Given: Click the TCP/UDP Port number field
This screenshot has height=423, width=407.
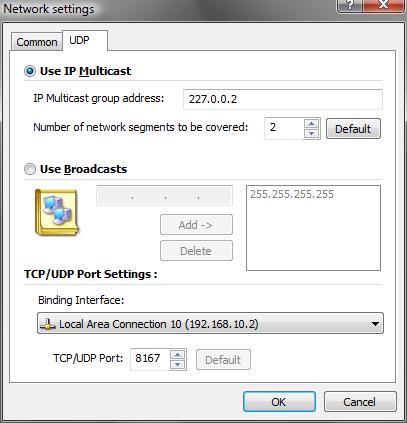Looking at the screenshot, I should point(150,359).
